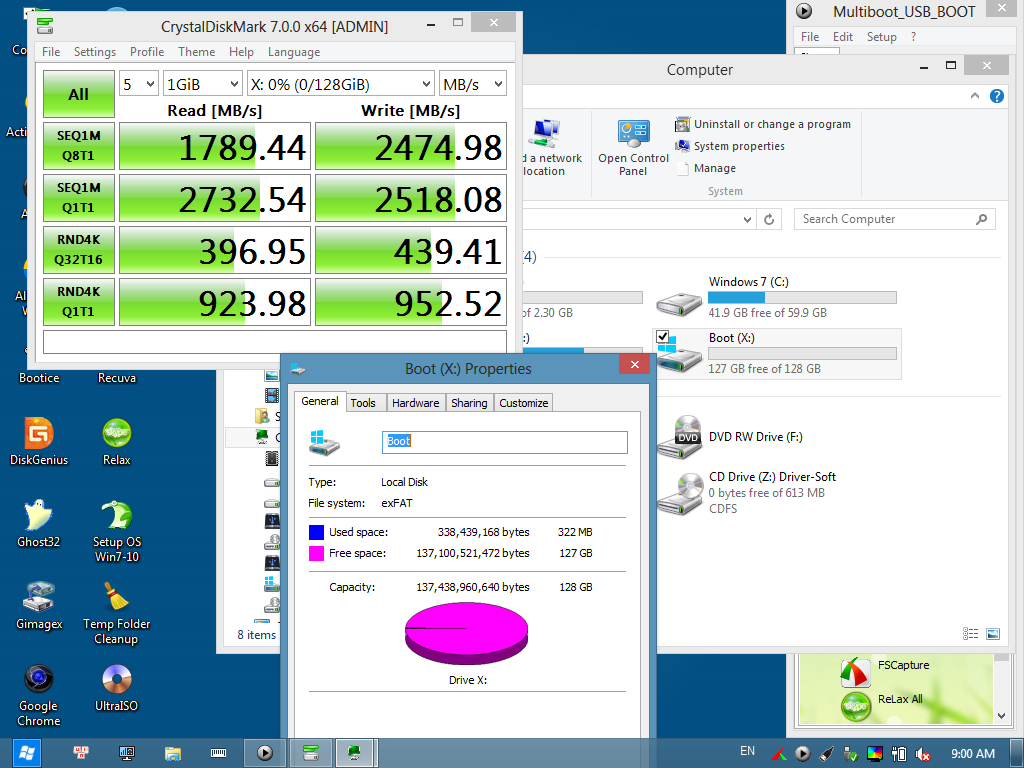Screen dimensions: 1024x768
Task: Click the Windows 7 (C:) usage bar
Action: 802,298
